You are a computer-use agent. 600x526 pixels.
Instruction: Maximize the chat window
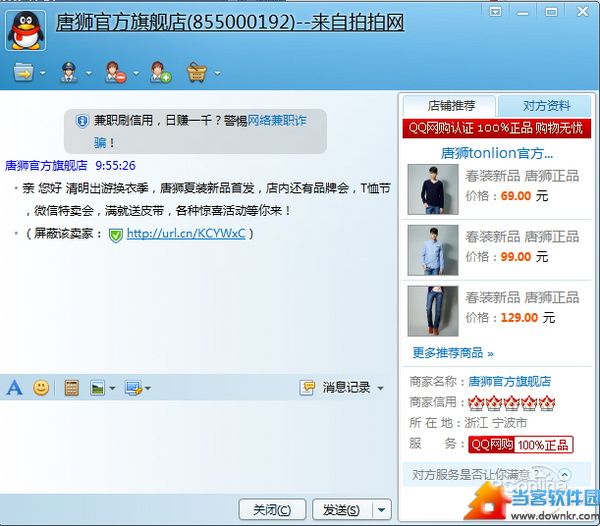[551, 12]
